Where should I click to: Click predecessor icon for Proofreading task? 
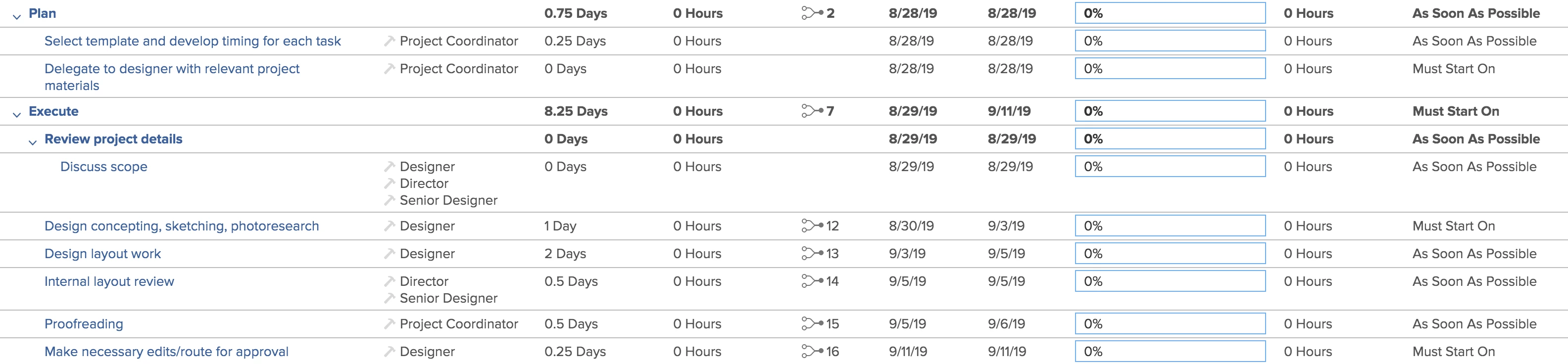[812, 324]
